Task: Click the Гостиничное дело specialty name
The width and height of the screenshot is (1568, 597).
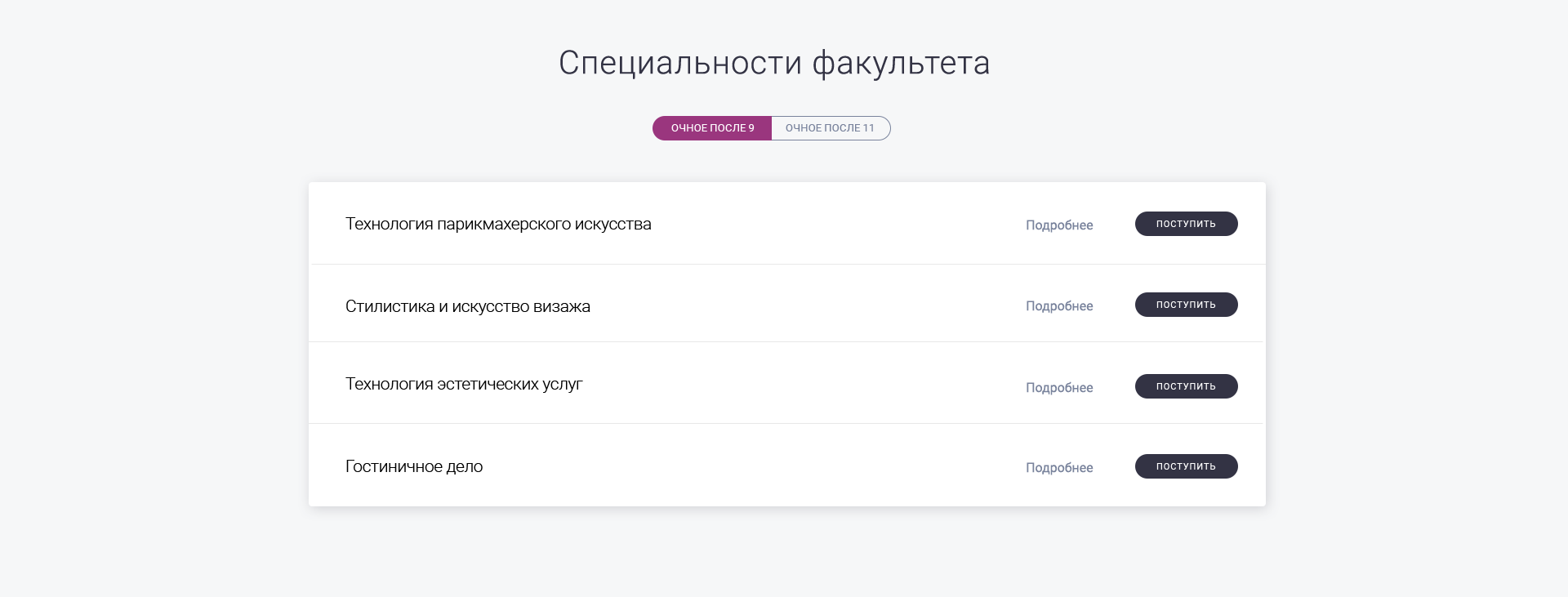Action: (x=414, y=467)
